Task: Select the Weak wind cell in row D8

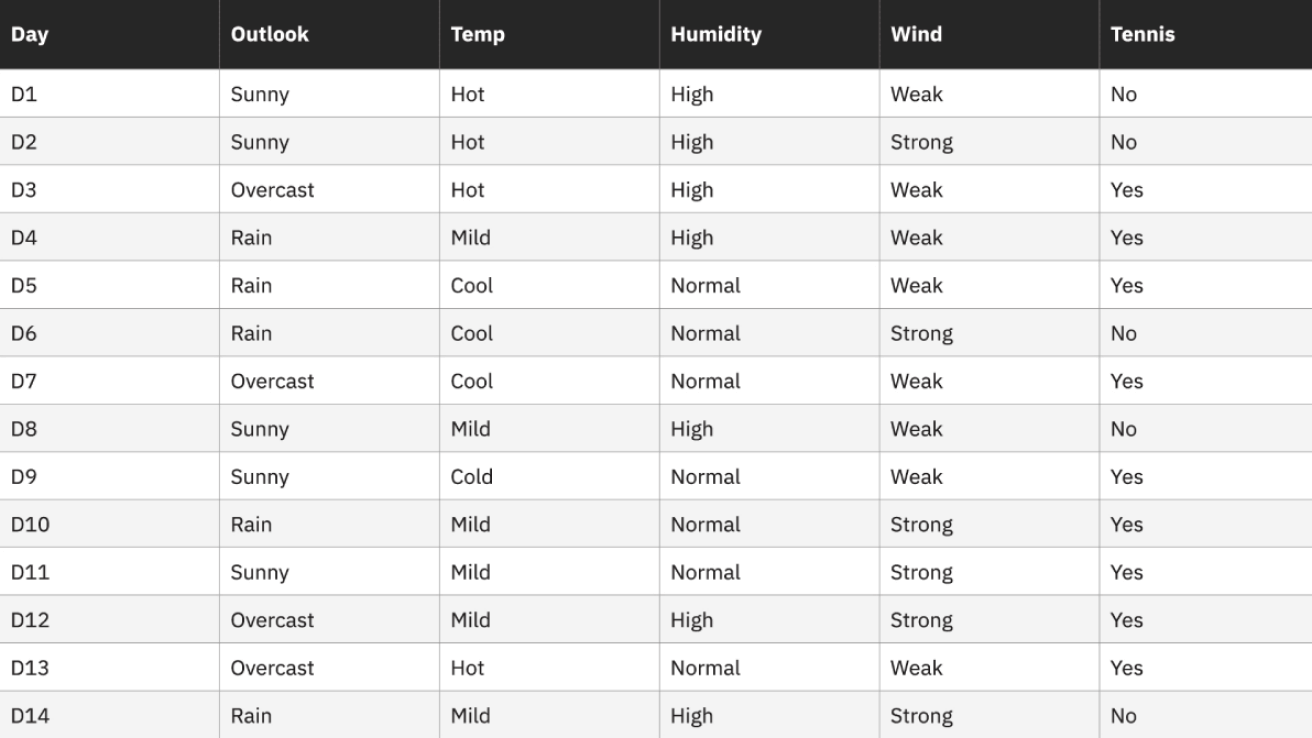Action: tap(989, 428)
